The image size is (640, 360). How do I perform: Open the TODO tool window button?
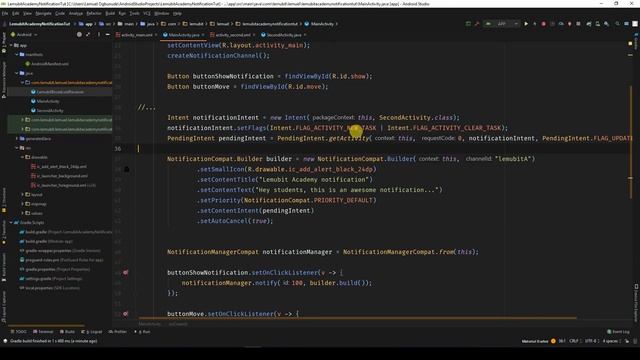[x=18, y=332]
